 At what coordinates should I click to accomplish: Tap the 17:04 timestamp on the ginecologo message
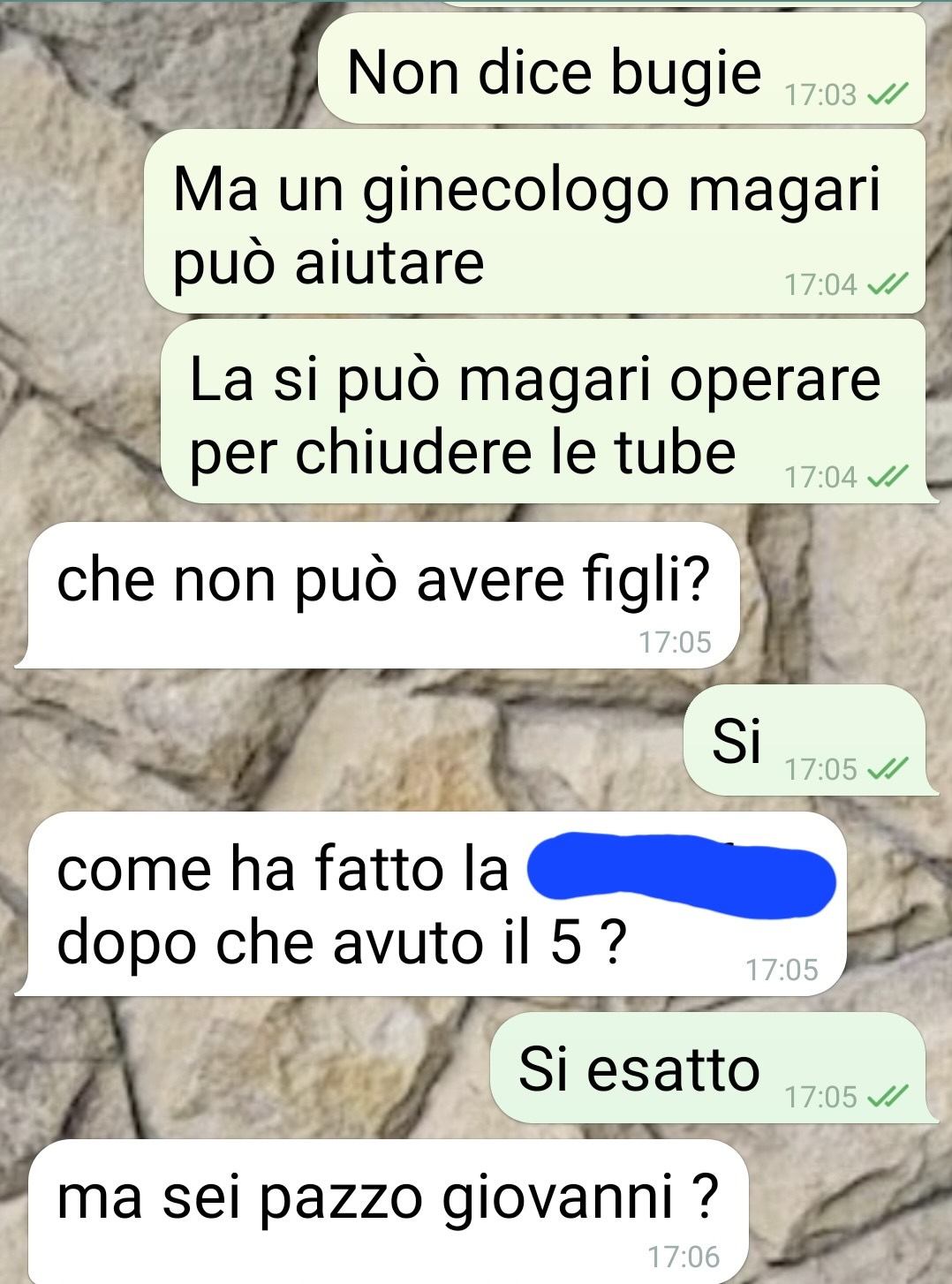[x=820, y=284]
